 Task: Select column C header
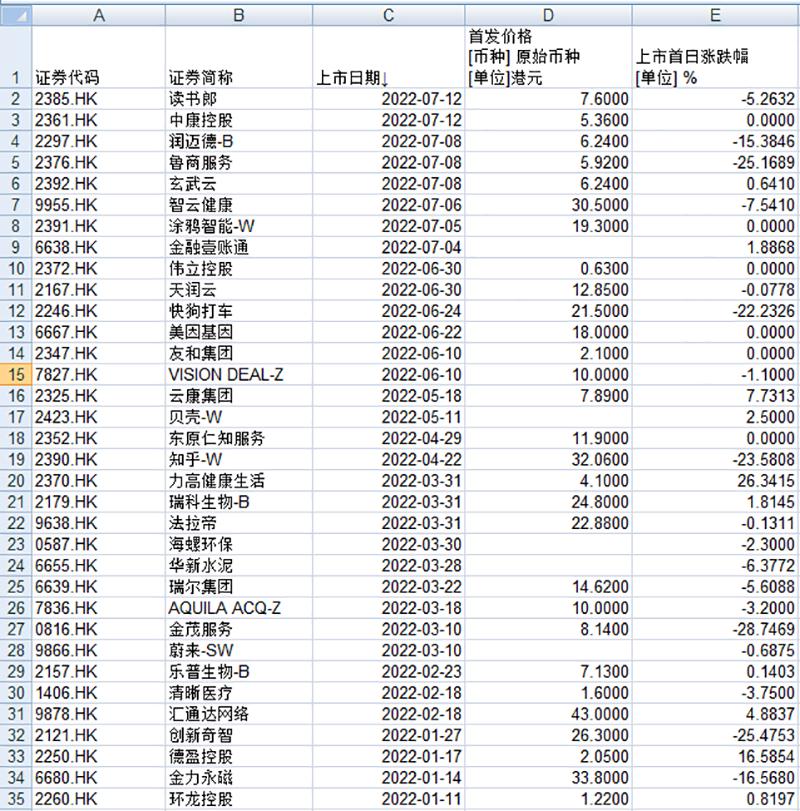coord(389,16)
